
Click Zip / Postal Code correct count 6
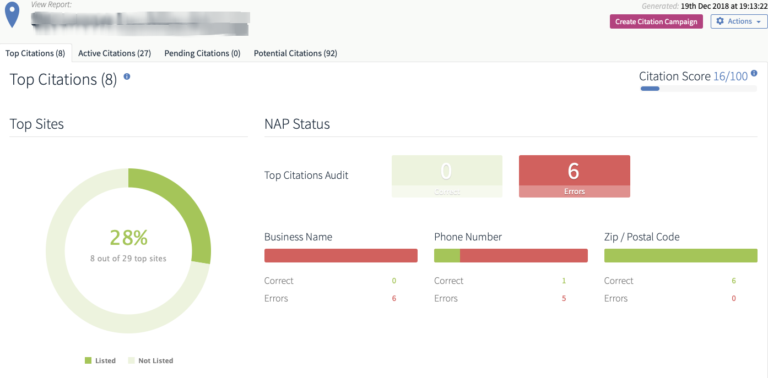[734, 281]
